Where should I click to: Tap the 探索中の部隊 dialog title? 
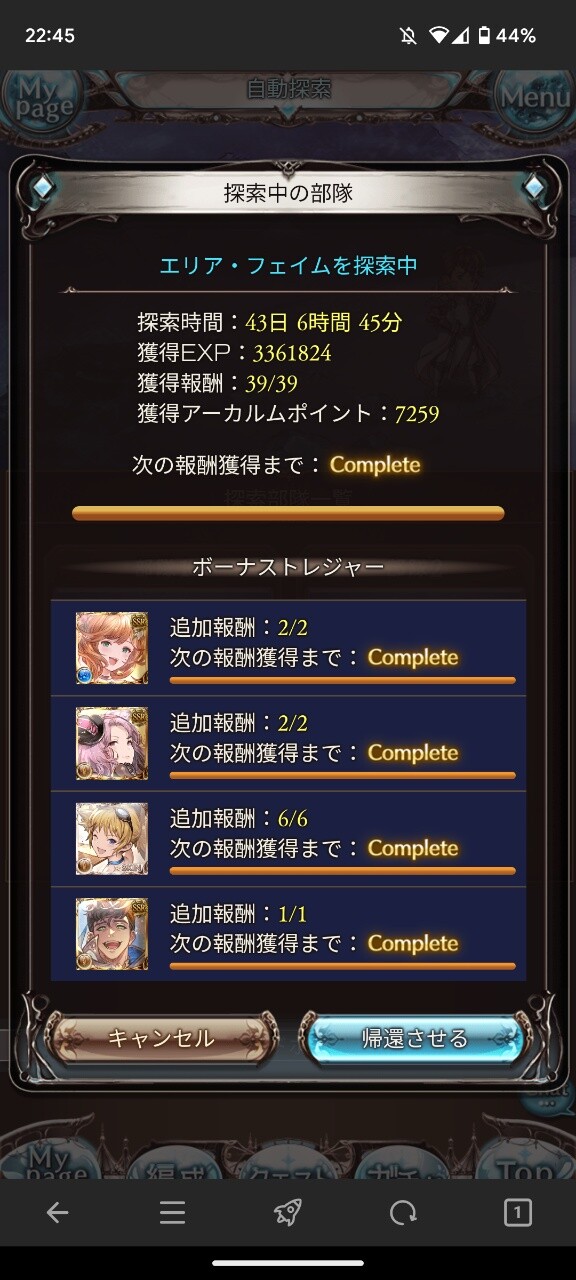pos(288,193)
